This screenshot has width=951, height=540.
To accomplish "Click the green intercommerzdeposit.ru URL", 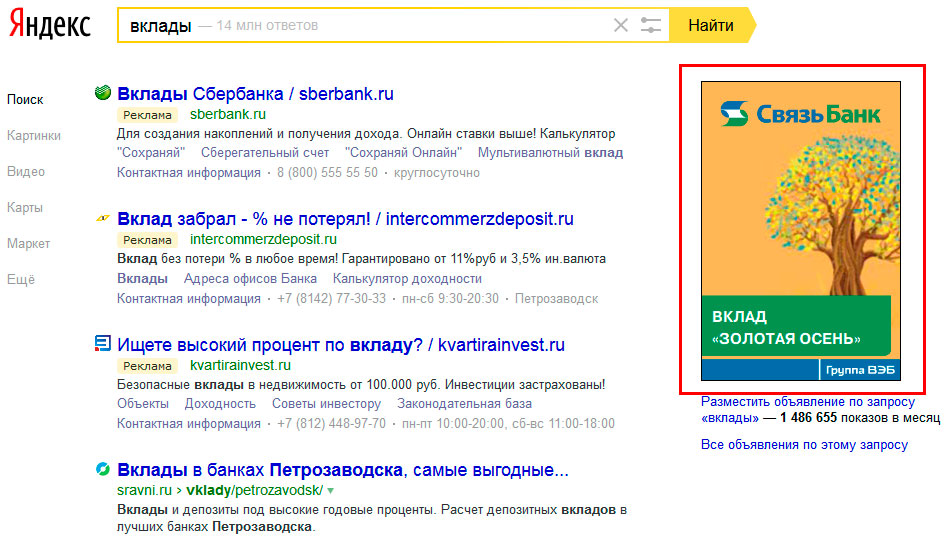I will coord(263,239).
